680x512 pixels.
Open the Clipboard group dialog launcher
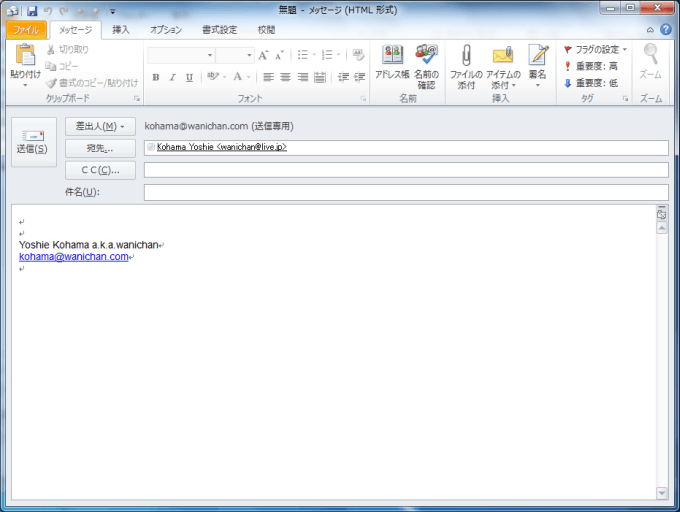coord(137,99)
